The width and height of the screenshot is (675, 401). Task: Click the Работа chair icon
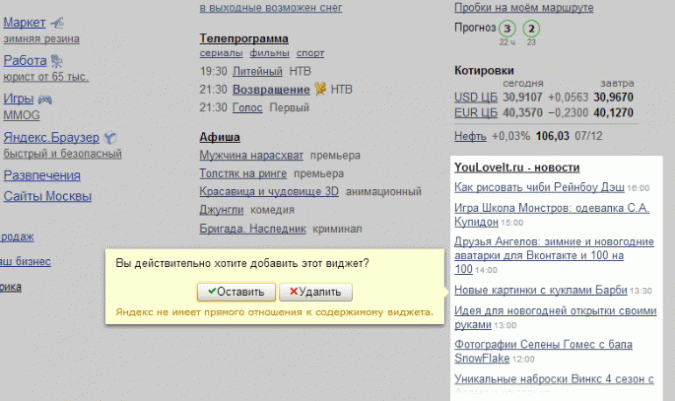coord(56,61)
